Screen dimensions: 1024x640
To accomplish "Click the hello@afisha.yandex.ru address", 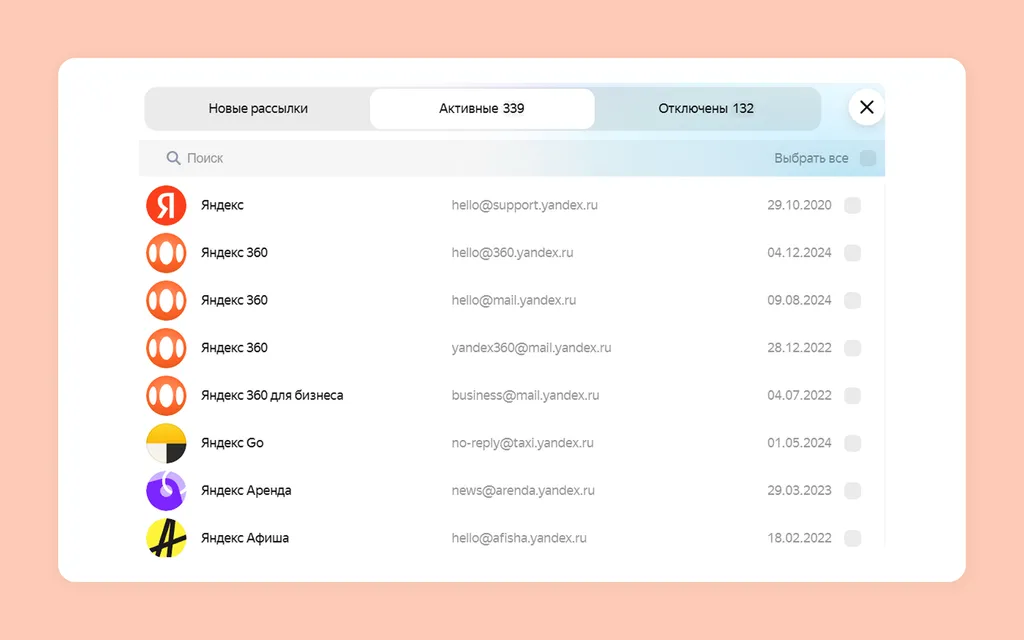I will coord(519,538).
